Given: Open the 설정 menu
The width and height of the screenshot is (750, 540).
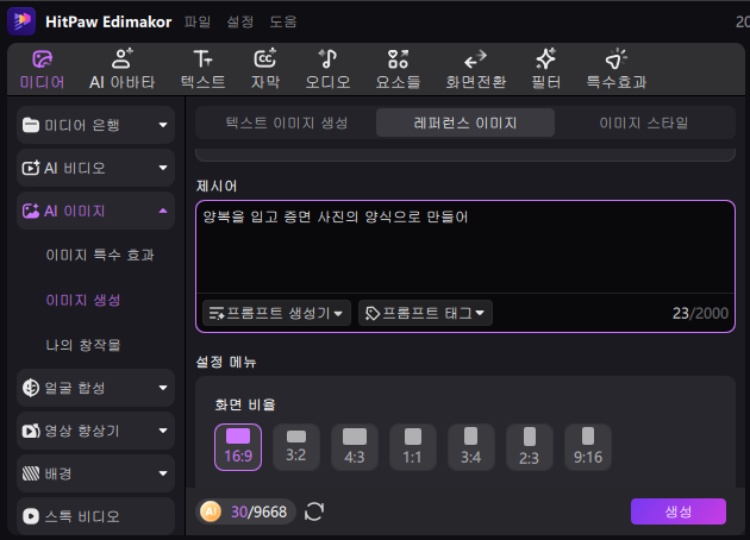Looking at the screenshot, I should (x=240, y=22).
